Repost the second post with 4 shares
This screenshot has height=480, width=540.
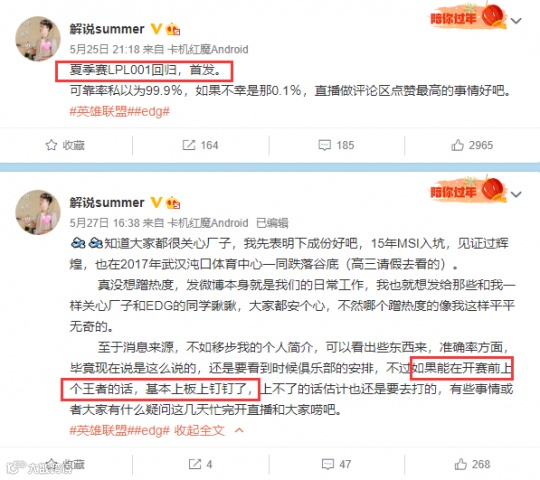point(200,464)
